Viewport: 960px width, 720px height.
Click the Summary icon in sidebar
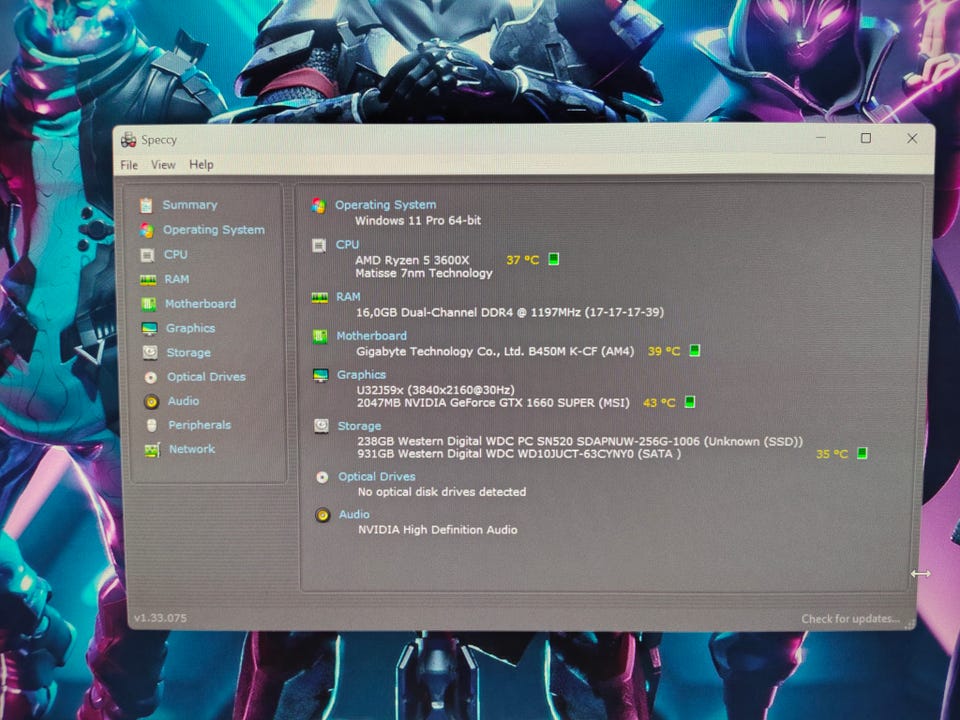[146, 205]
